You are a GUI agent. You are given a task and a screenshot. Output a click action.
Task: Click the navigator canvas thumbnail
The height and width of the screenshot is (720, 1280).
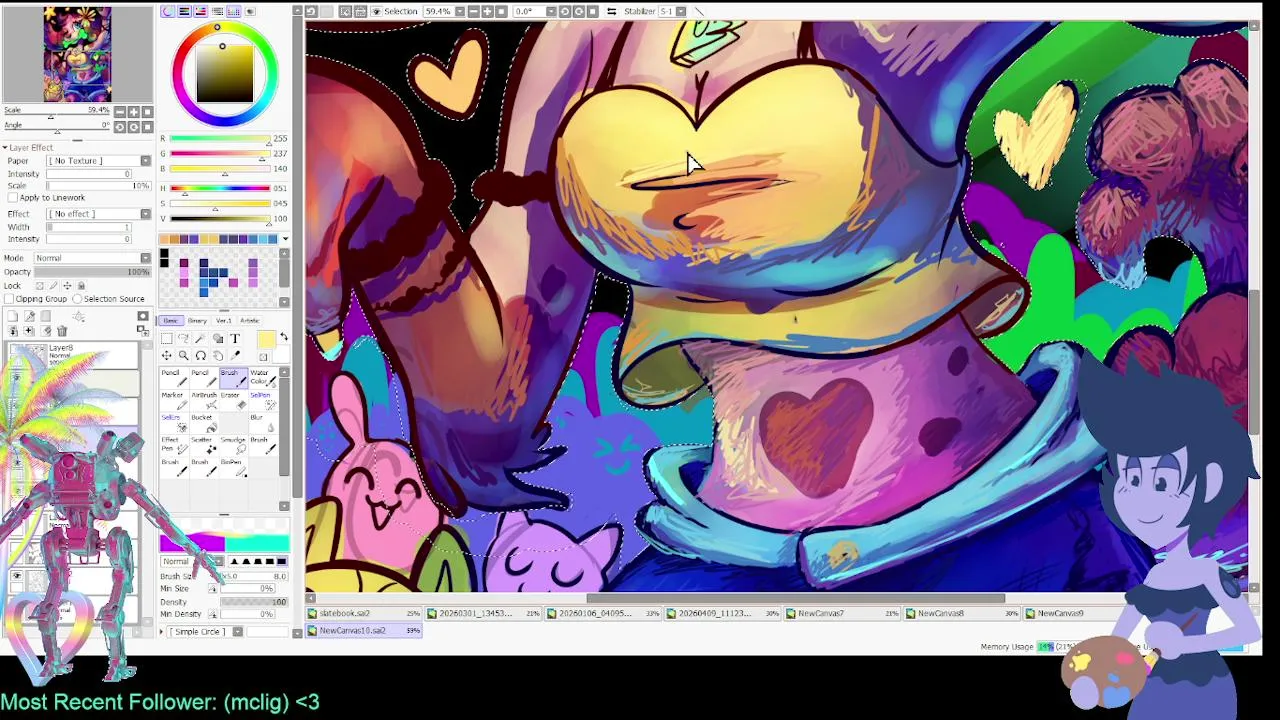click(77, 54)
